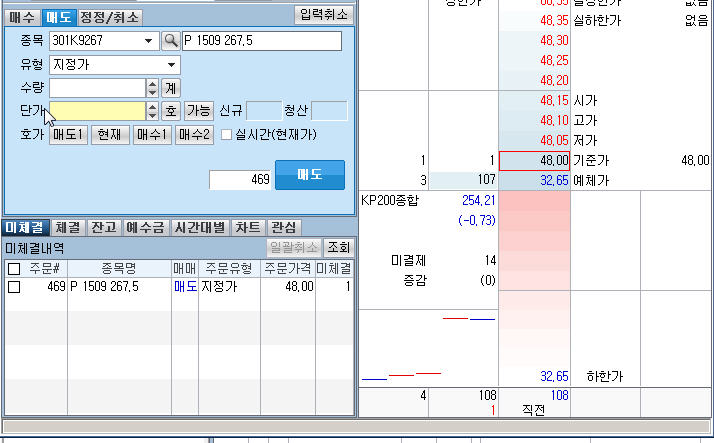Click the 수량 quantity spinner arrows
Screen dimensions: 714x443
click(152, 88)
